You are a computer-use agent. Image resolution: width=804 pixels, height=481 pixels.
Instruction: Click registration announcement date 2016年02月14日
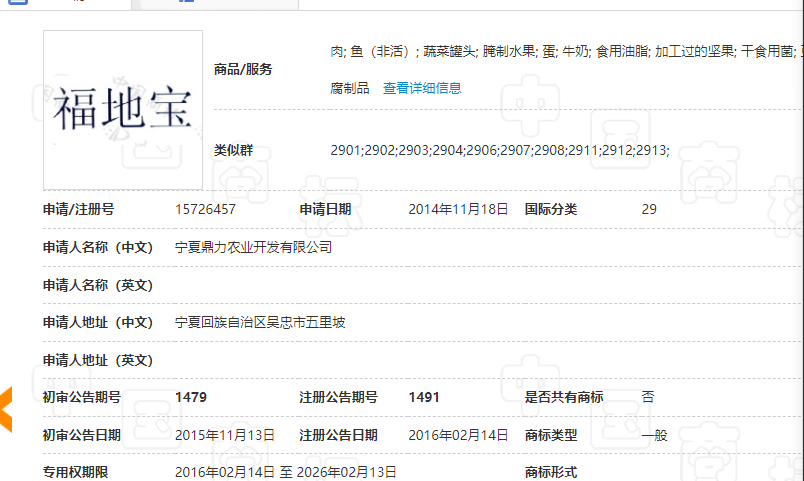pyautogui.click(x=458, y=435)
